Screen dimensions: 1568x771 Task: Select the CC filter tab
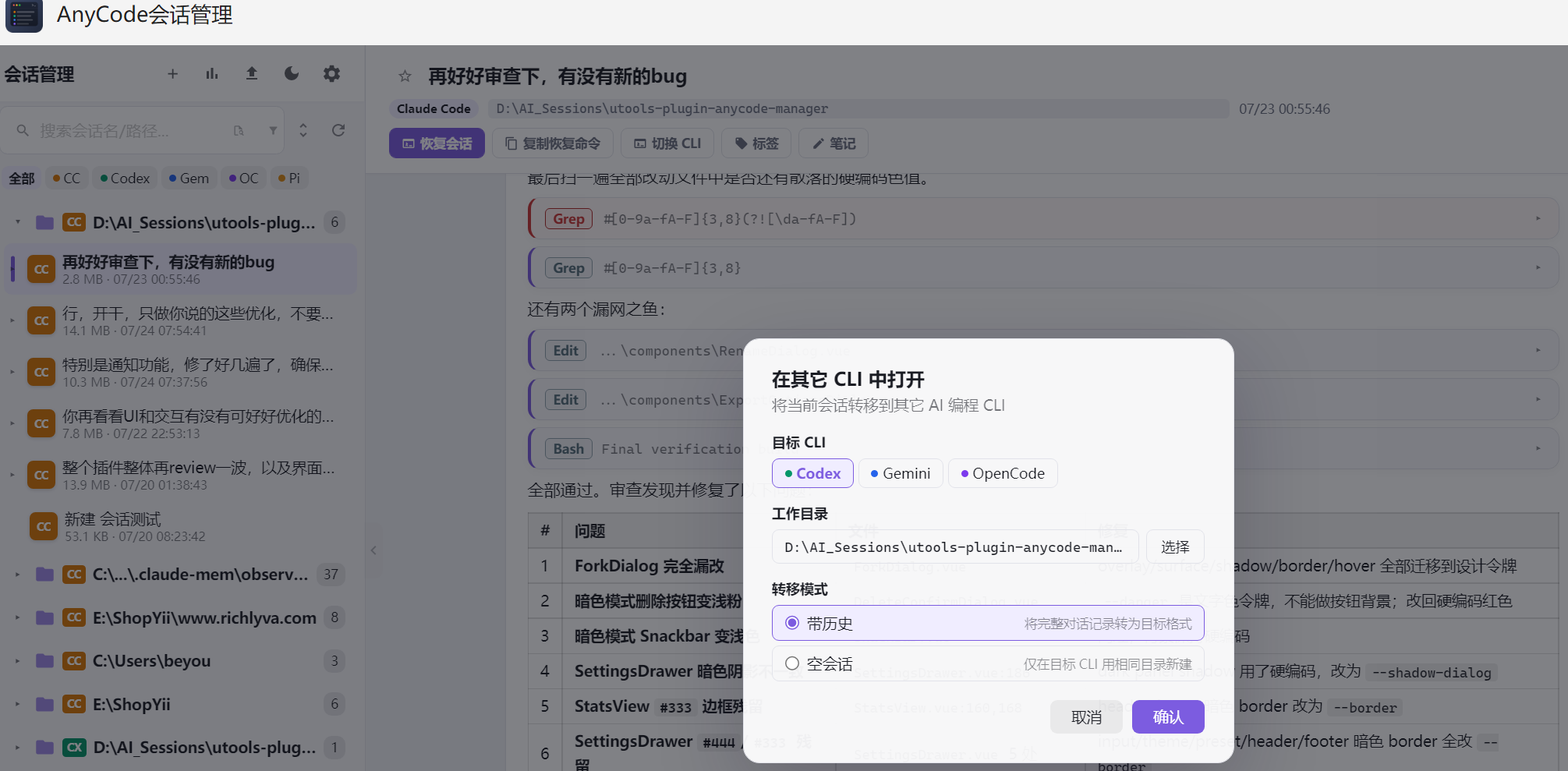coord(66,179)
